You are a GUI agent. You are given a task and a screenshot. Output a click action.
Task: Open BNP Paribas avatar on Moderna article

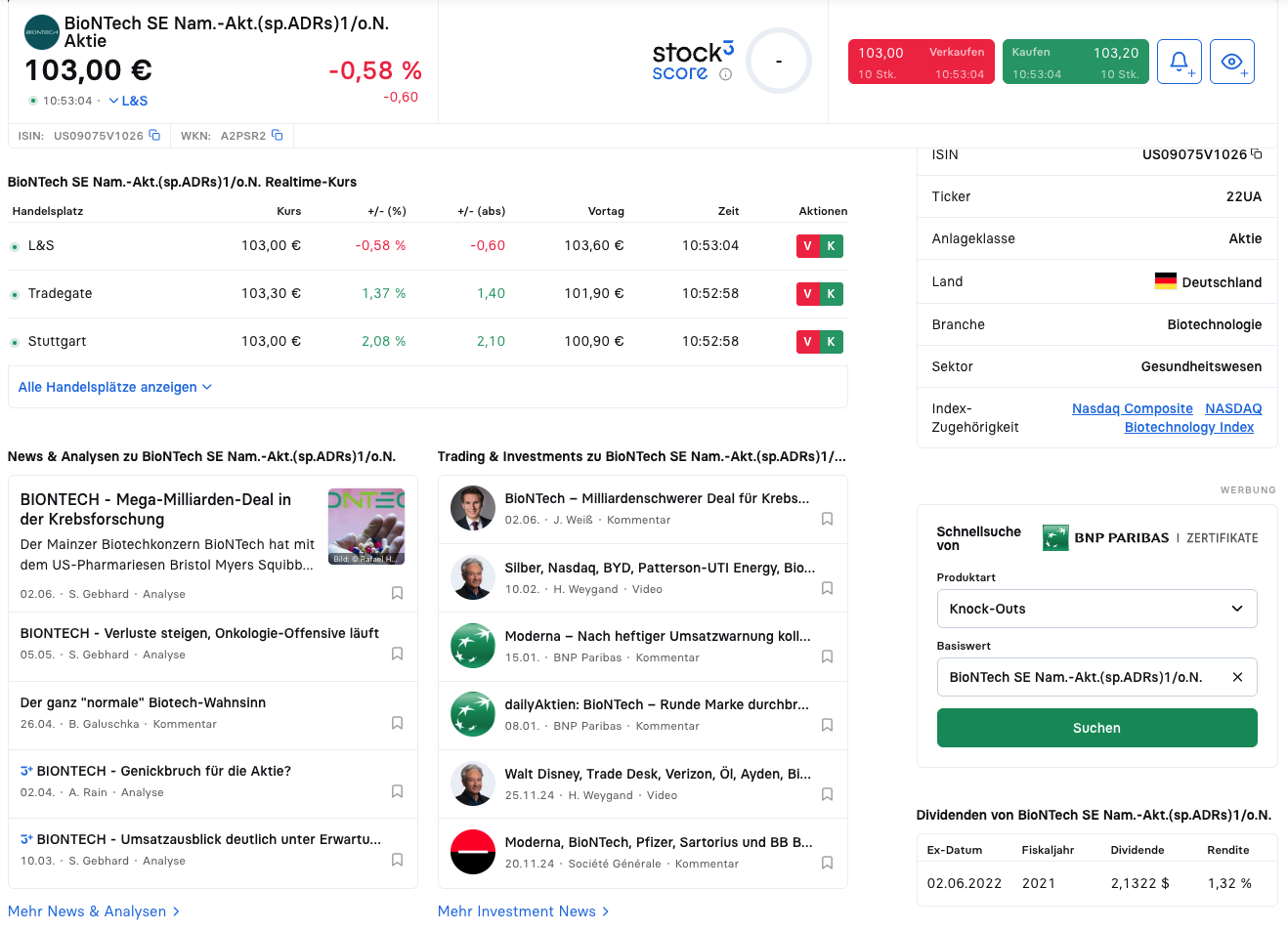click(x=473, y=646)
